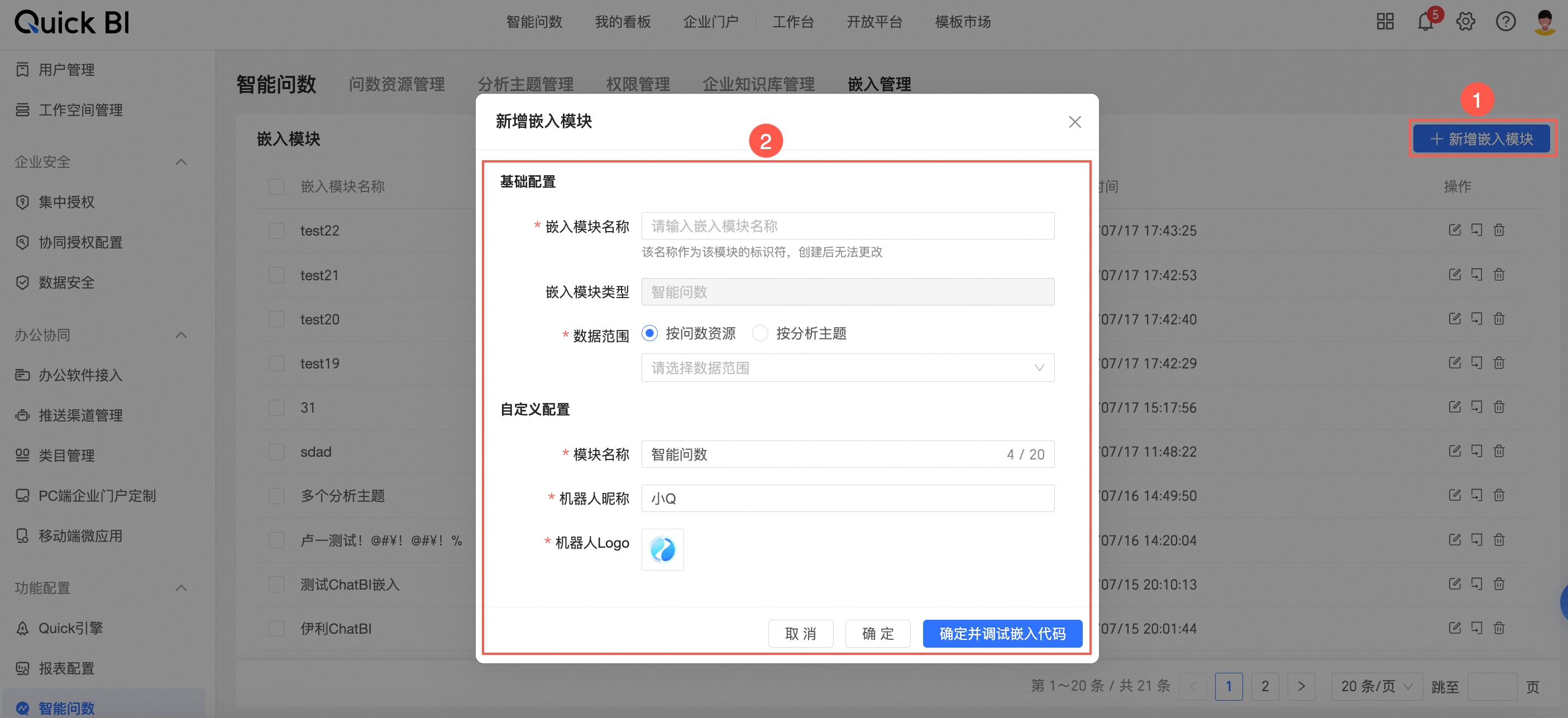Copy the test20 module with duplicate icon
This screenshot has height=718, width=1568.
tap(1476, 318)
